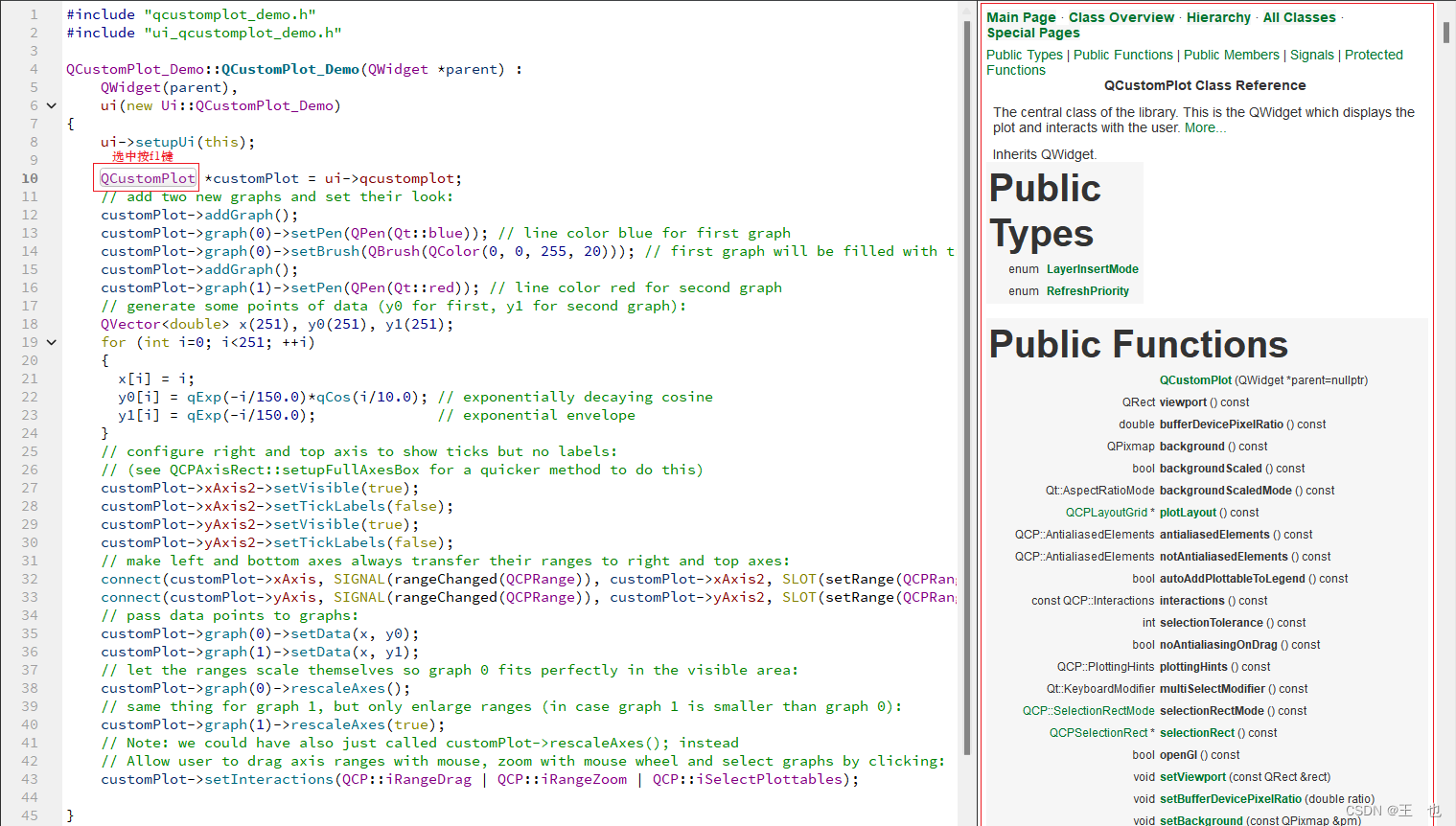Open the antialiasedElements function link

pos(1214,535)
